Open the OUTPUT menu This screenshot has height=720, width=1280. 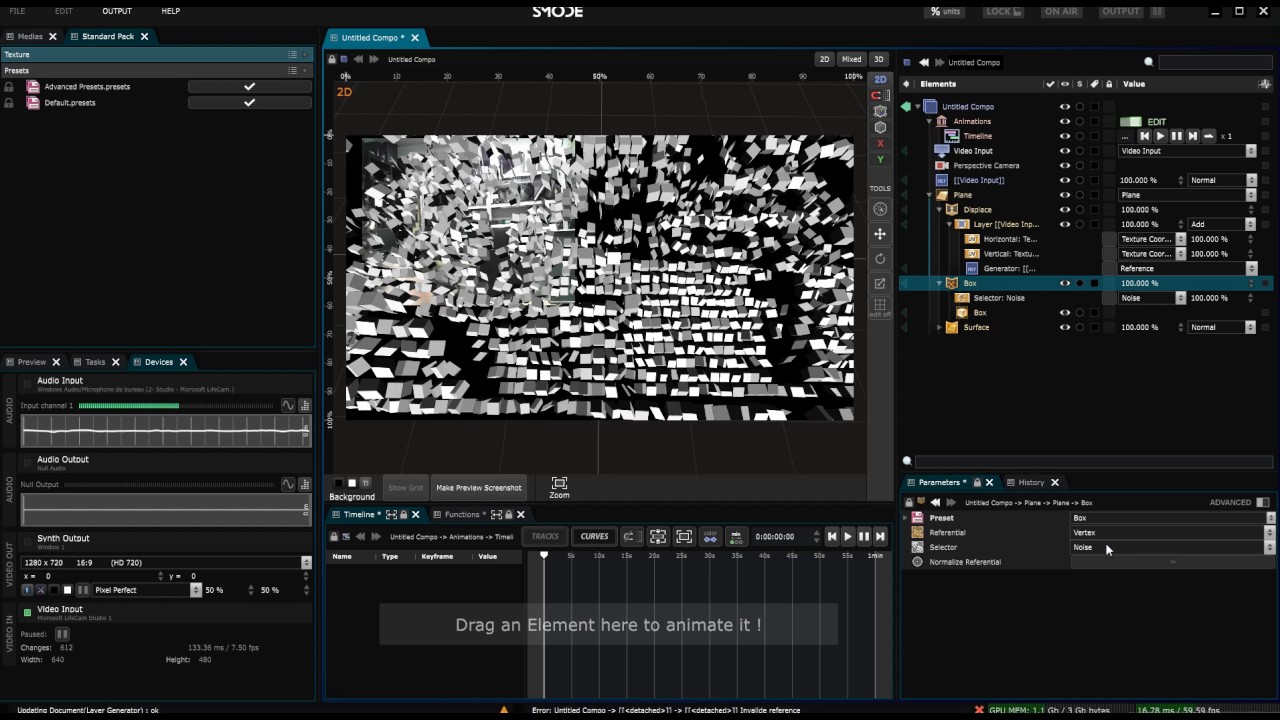pyautogui.click(x=117, y=11)
